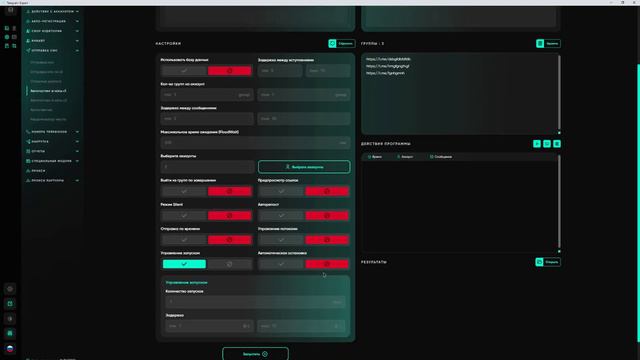Enable Отправка по времени toggle
This screenshot has height=360, width=640.
click(184, 240)
